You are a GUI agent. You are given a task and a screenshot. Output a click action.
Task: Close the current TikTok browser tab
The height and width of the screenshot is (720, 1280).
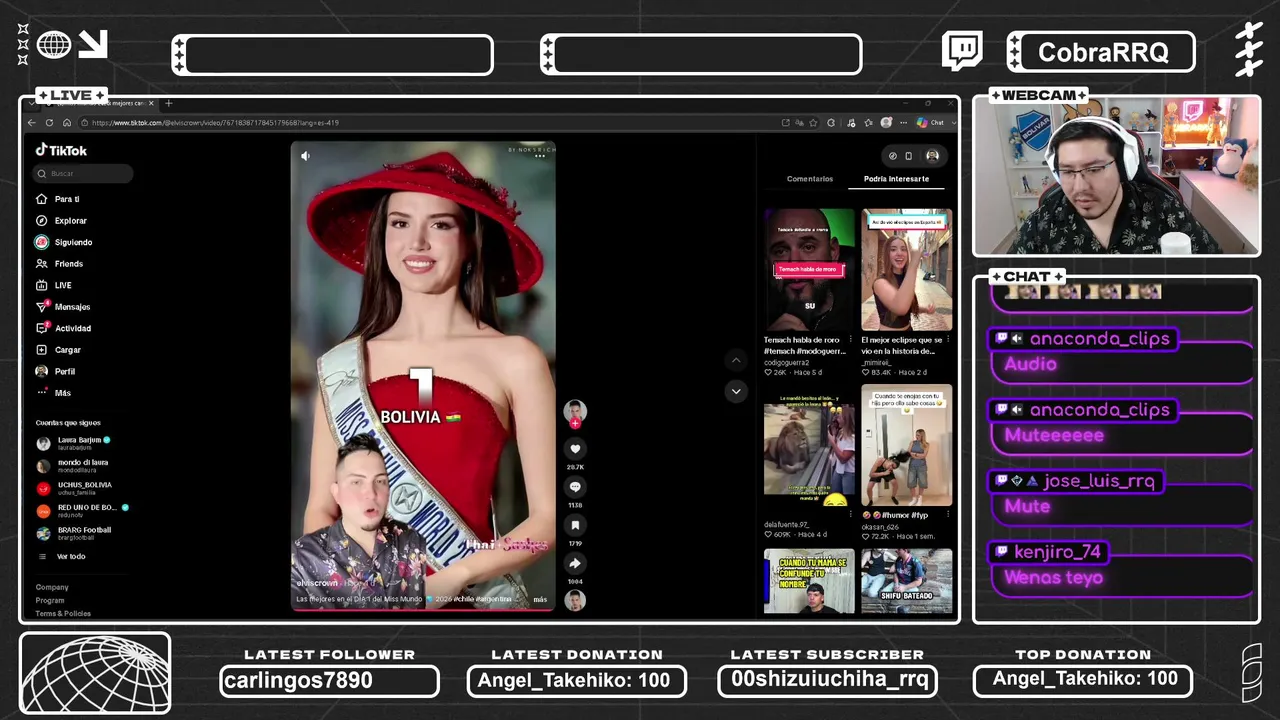(x=151, y=103)
